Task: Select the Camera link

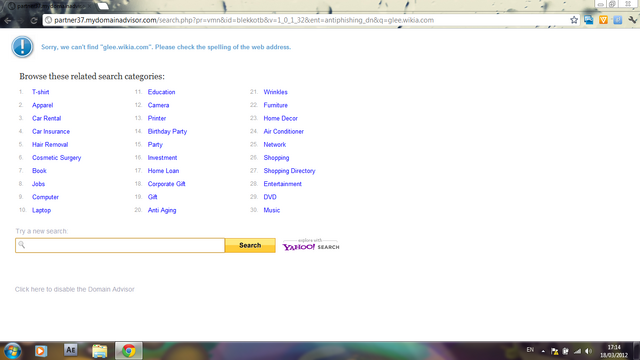Action: click(158, 105)
